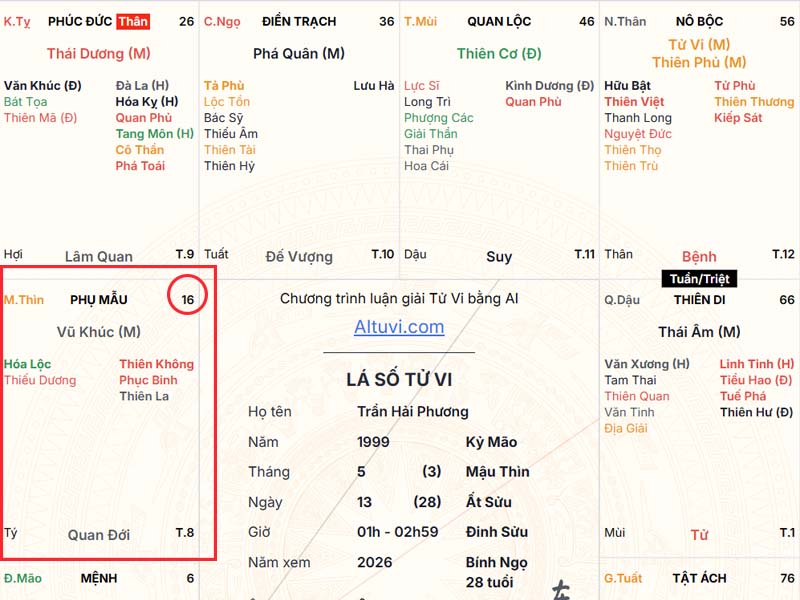Viewport: 800px width, 600px height.
Task: Select the PHỤ MẪU palace heading
Action: coord(98,299)
